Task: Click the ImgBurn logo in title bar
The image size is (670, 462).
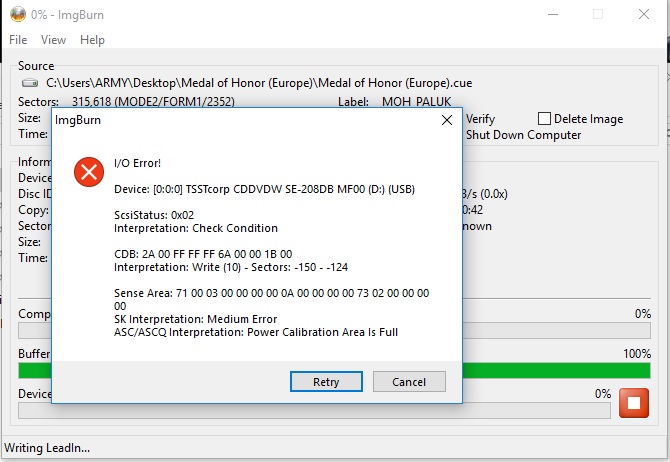Action: click(18, 15)
